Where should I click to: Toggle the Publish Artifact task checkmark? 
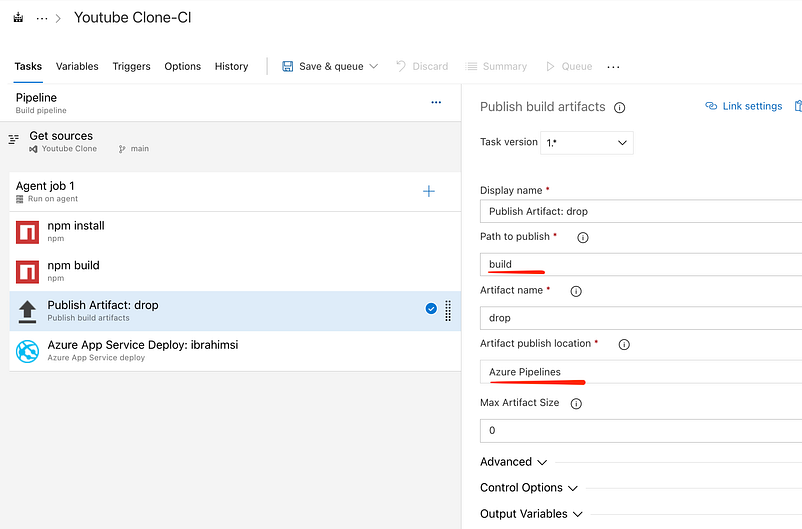coord(431,308)
